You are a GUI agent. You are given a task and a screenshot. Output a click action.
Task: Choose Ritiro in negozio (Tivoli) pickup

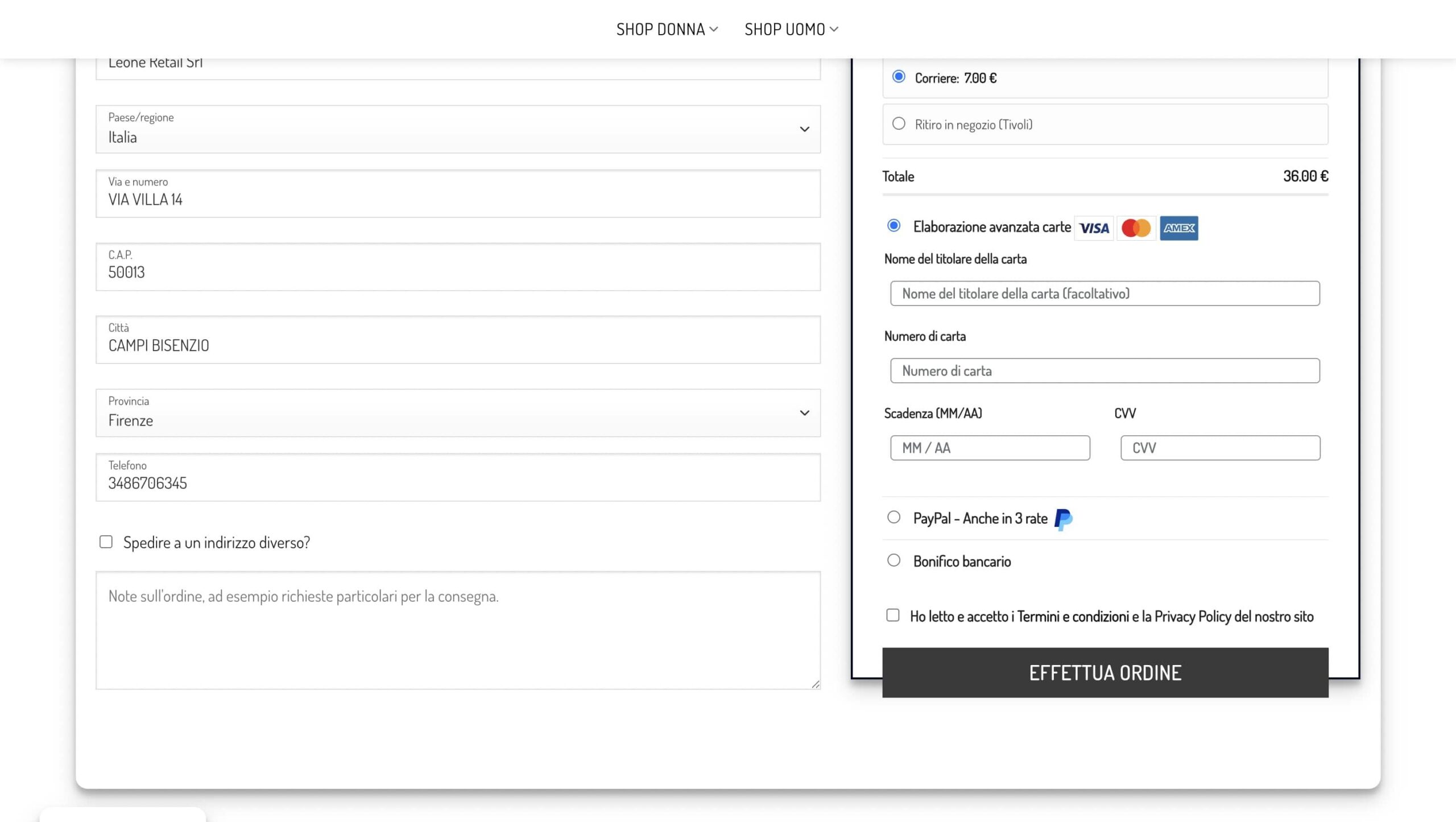pos(899,123)
